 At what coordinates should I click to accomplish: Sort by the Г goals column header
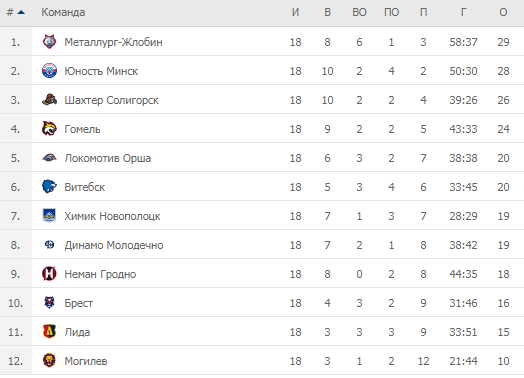pos(463,12)
